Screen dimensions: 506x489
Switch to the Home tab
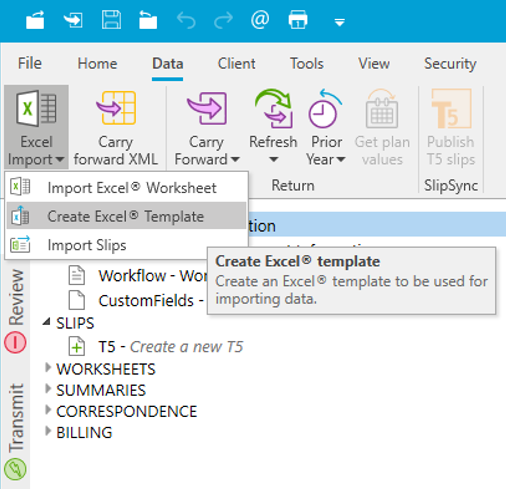[97, 63]
